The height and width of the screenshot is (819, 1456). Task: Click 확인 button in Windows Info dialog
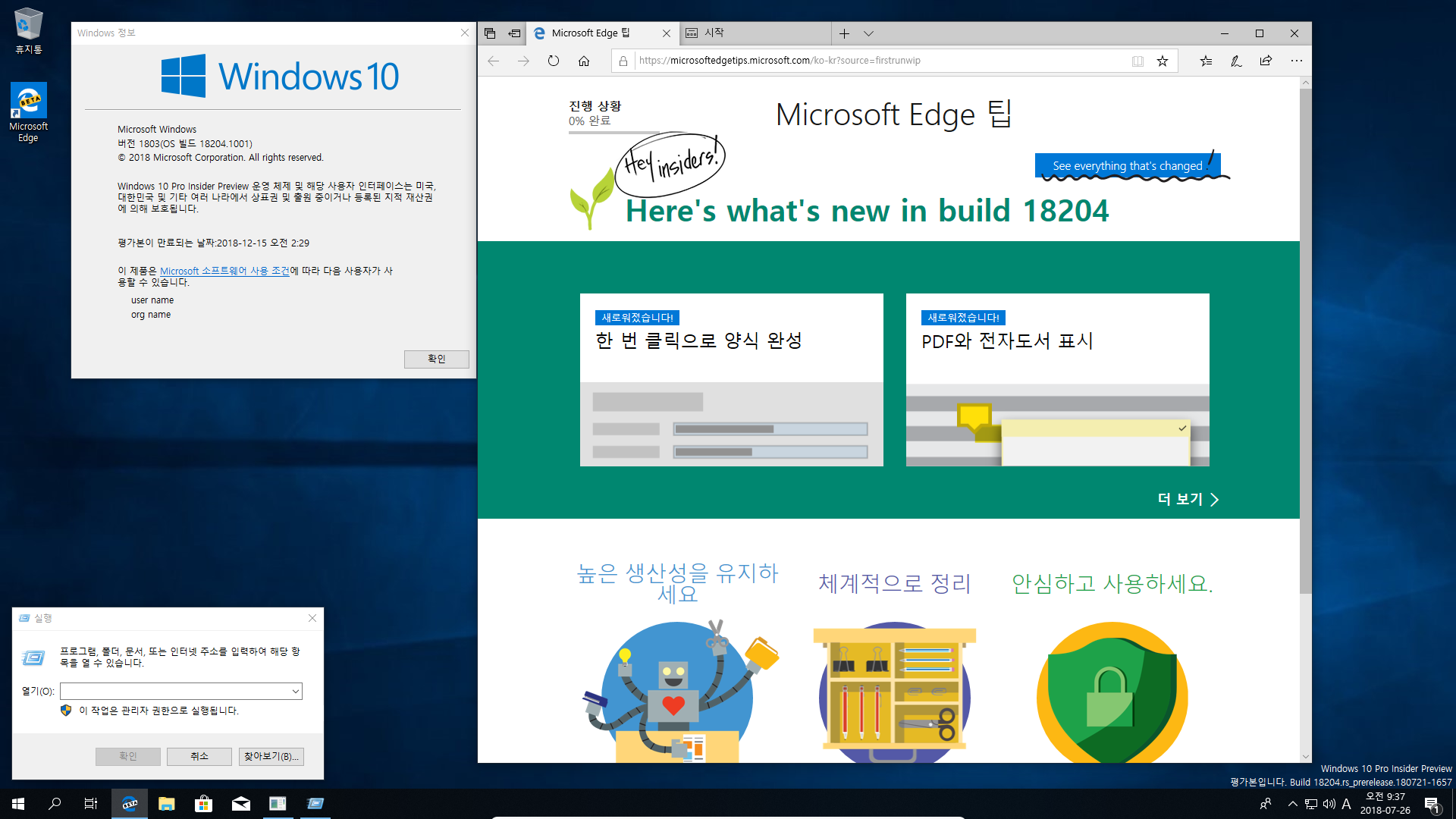[436, 358]
